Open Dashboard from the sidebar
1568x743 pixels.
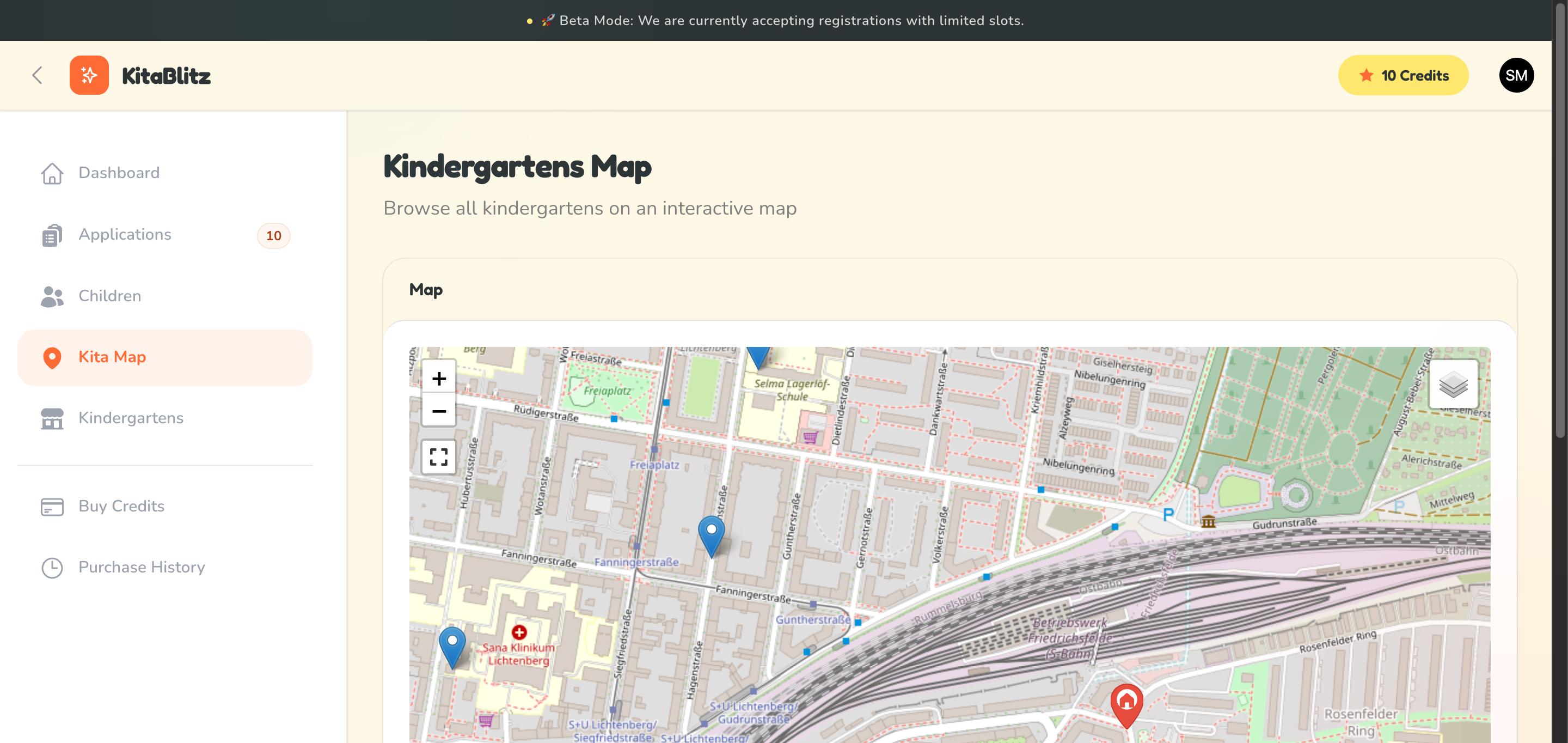(x=119, y=173)
